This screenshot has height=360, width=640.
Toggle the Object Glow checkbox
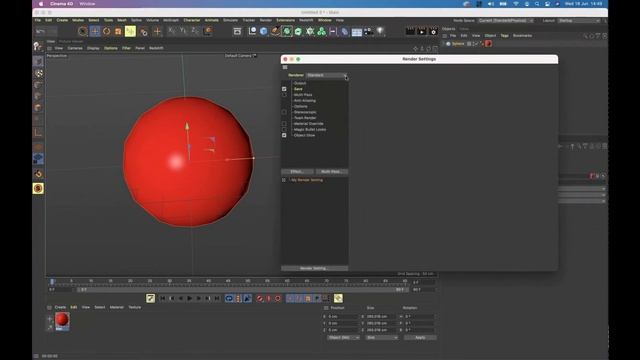coord(284,135)
